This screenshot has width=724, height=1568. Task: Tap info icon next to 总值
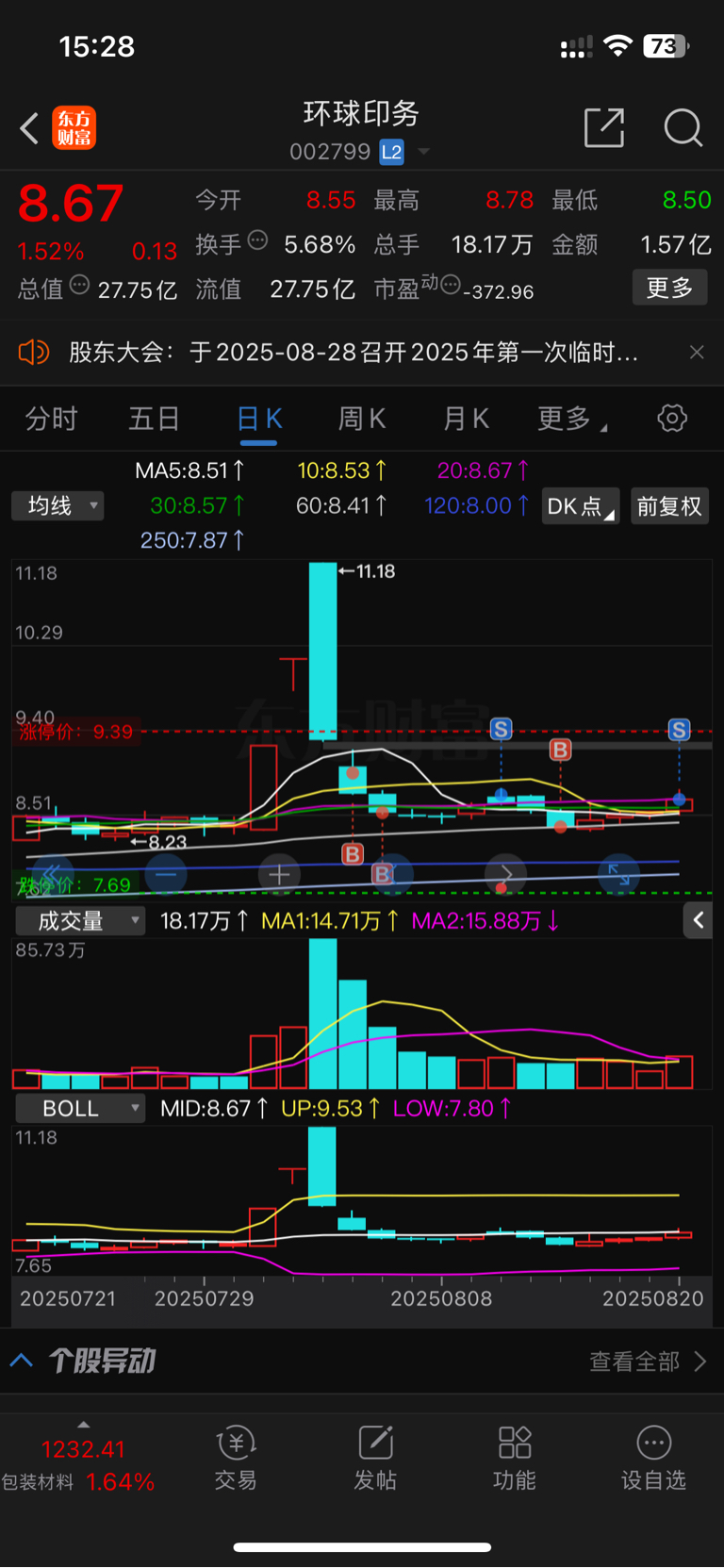pyautogui.click(x=80, y=285)
